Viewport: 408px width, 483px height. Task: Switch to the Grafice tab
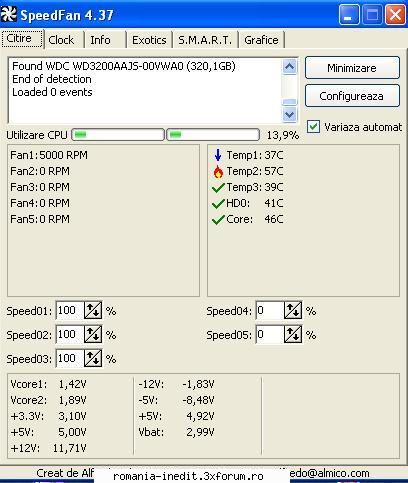pos(261,40)
